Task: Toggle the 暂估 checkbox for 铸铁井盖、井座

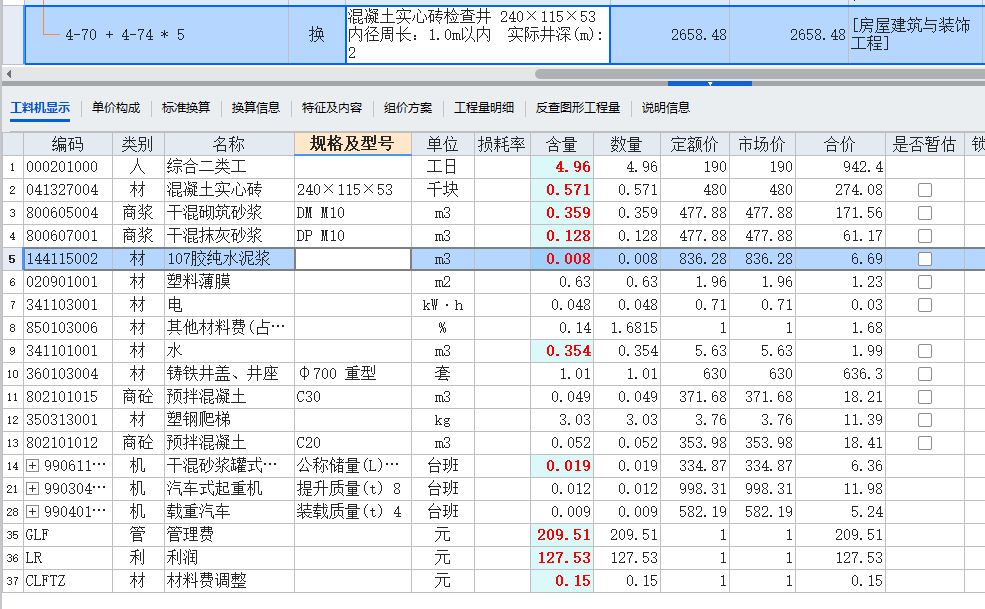Action: (x=924, y=373)
